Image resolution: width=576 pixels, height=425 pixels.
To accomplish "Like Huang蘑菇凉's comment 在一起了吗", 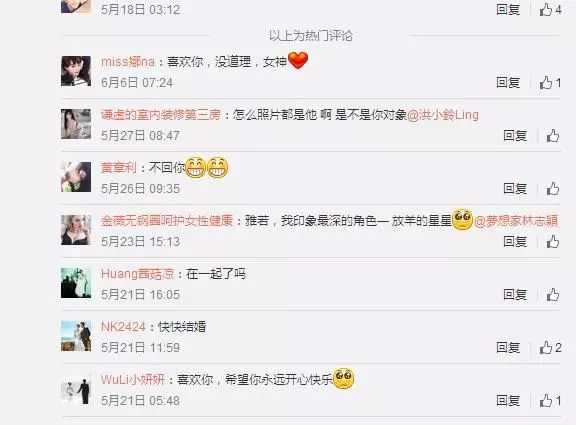I will point(552,295).
